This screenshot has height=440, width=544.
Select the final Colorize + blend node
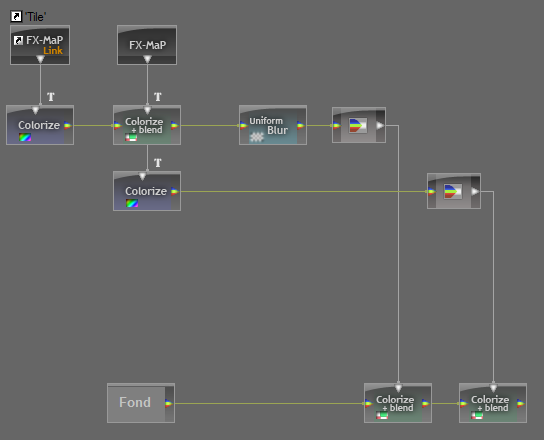[x=493, y=403]
